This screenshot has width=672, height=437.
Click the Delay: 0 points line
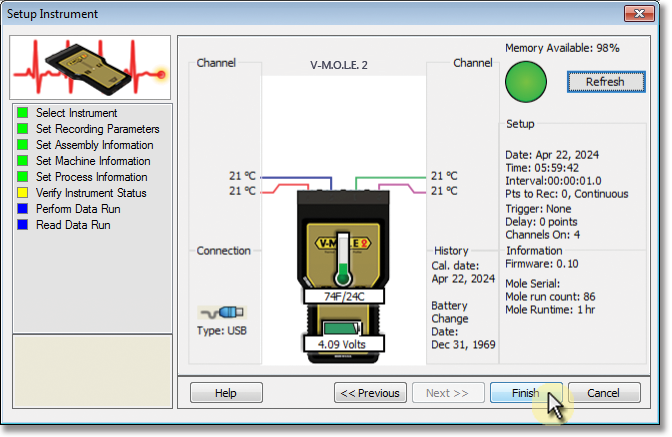(x=541, y=221)
